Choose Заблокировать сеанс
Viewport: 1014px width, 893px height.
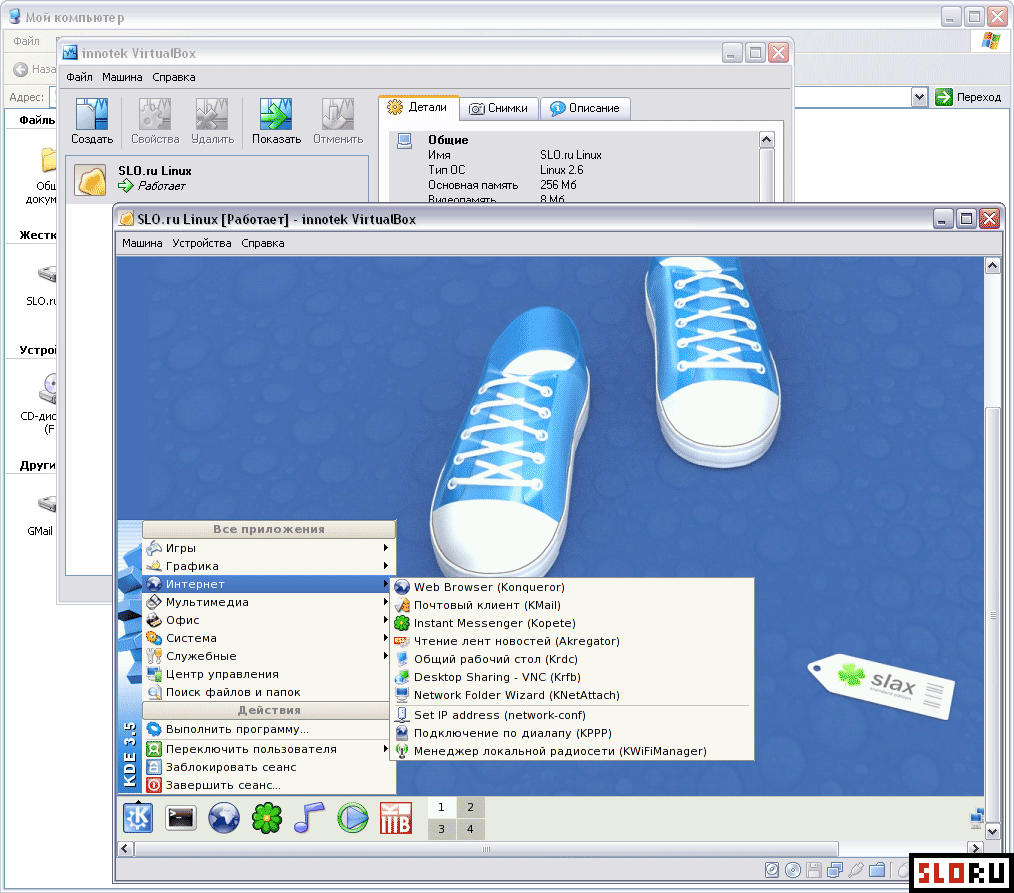coord(268,767)
